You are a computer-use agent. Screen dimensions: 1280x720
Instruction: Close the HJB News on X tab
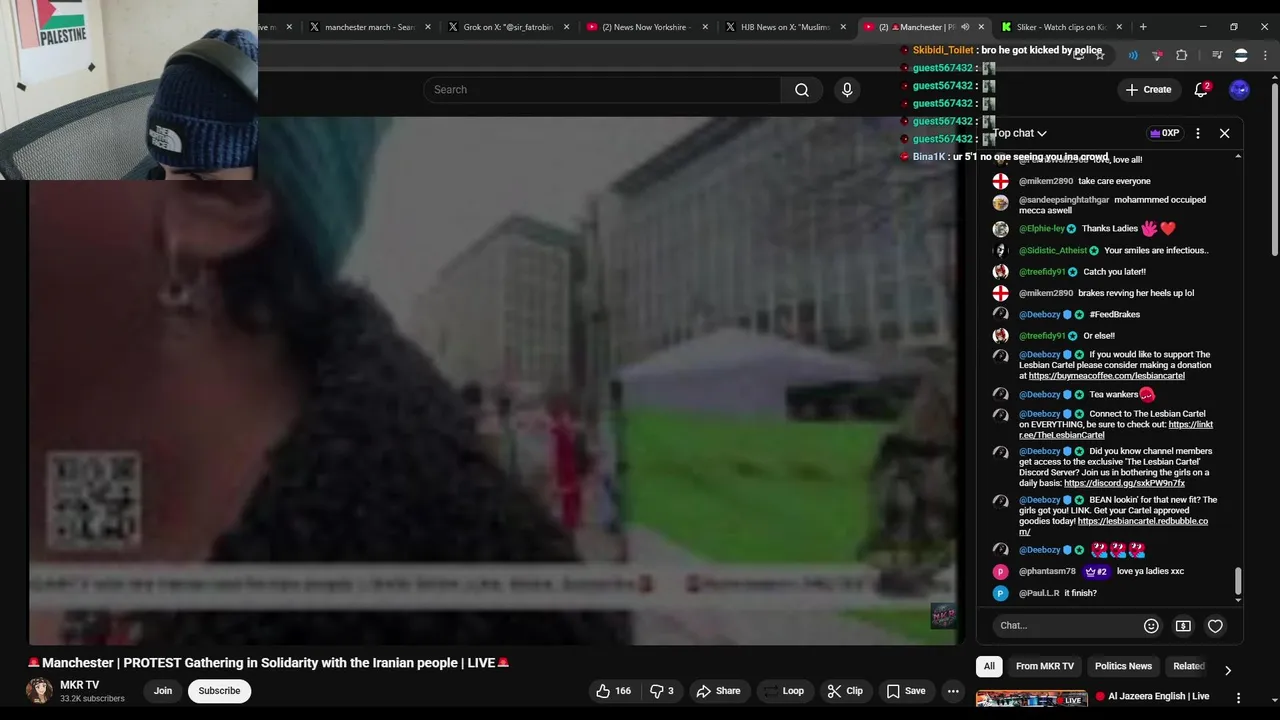(x=843, y=27)
